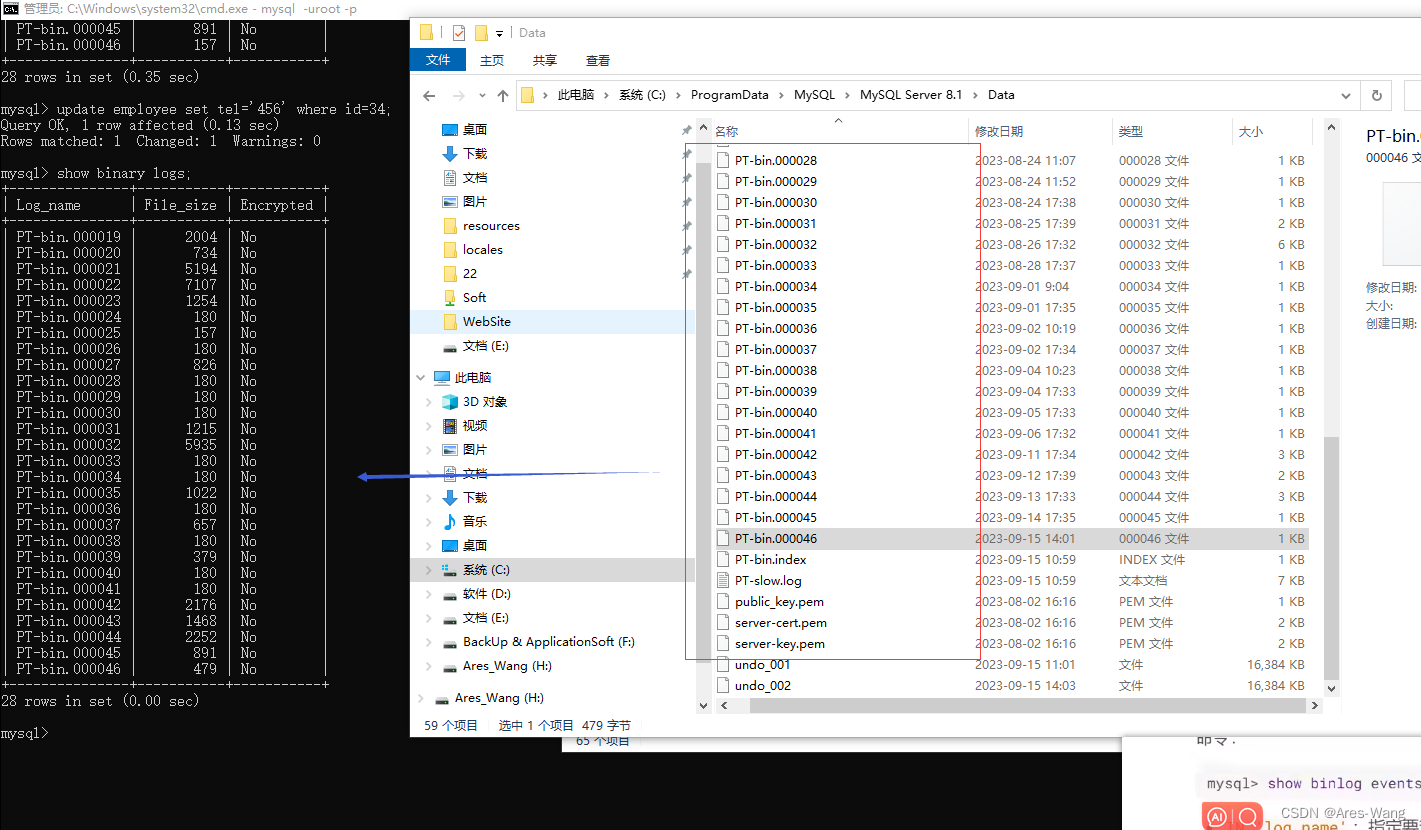This screenshot has height=830, width=1421.
Task: Select the 3D 对象 icon in tree
Action: pos(450,401)
